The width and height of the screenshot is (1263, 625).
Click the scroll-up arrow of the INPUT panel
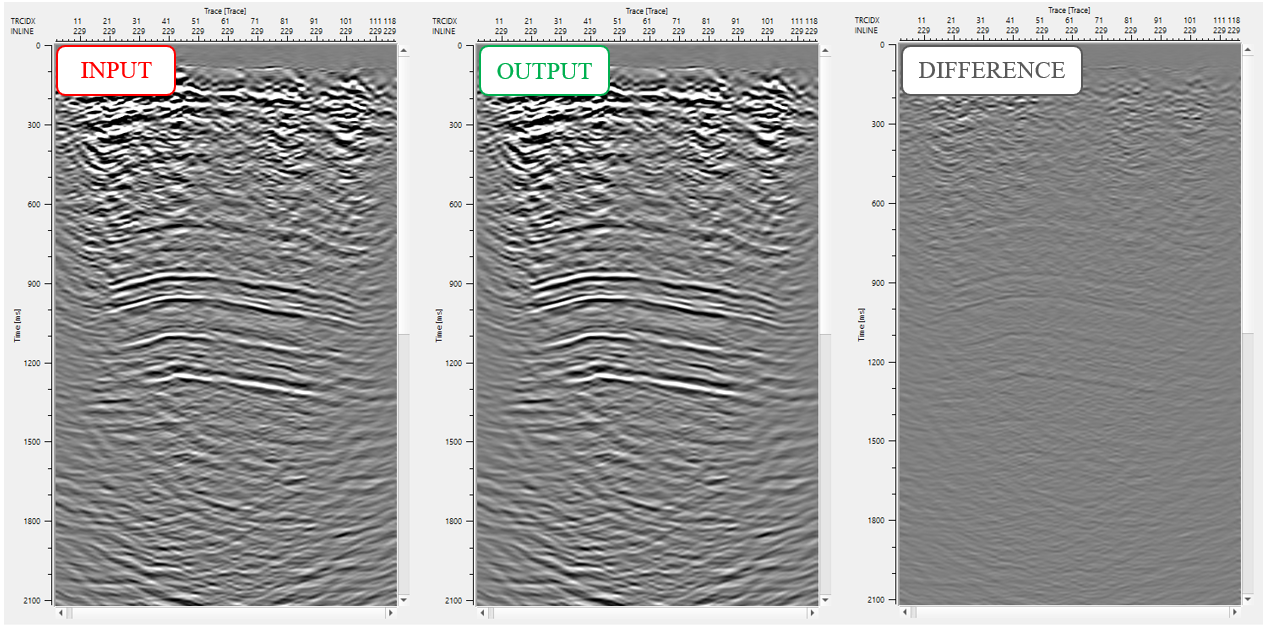click(x=404, y=50)
